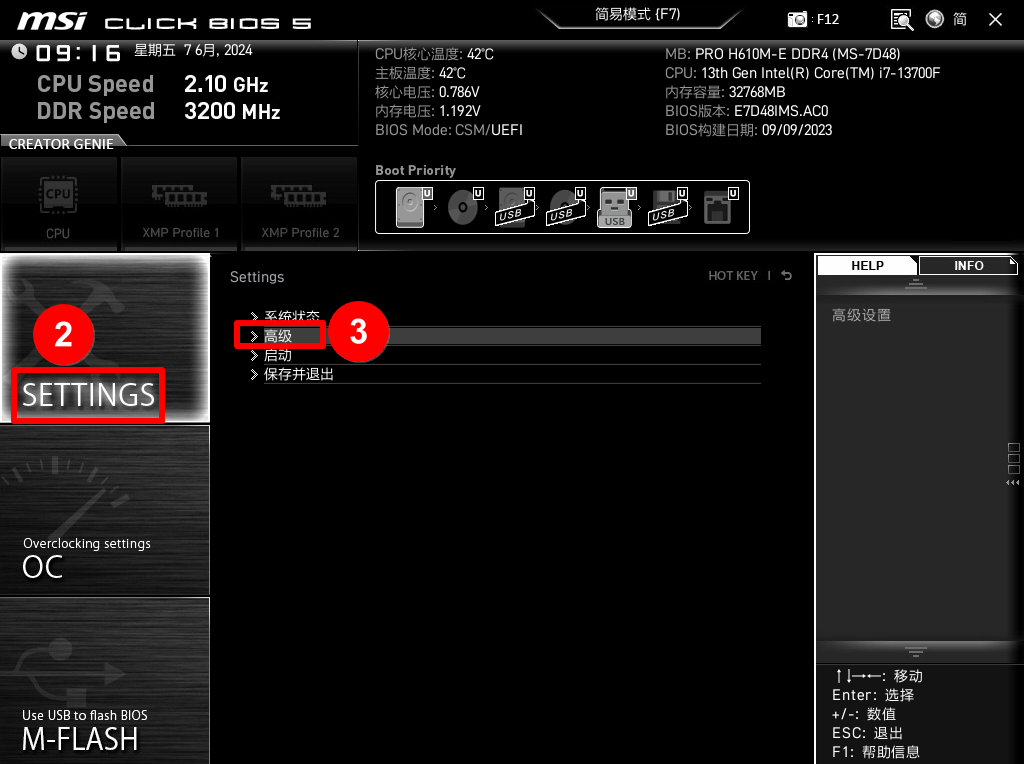Open the language globe icon
This screenshot has height=764, width=1024.
pos(934,19)
